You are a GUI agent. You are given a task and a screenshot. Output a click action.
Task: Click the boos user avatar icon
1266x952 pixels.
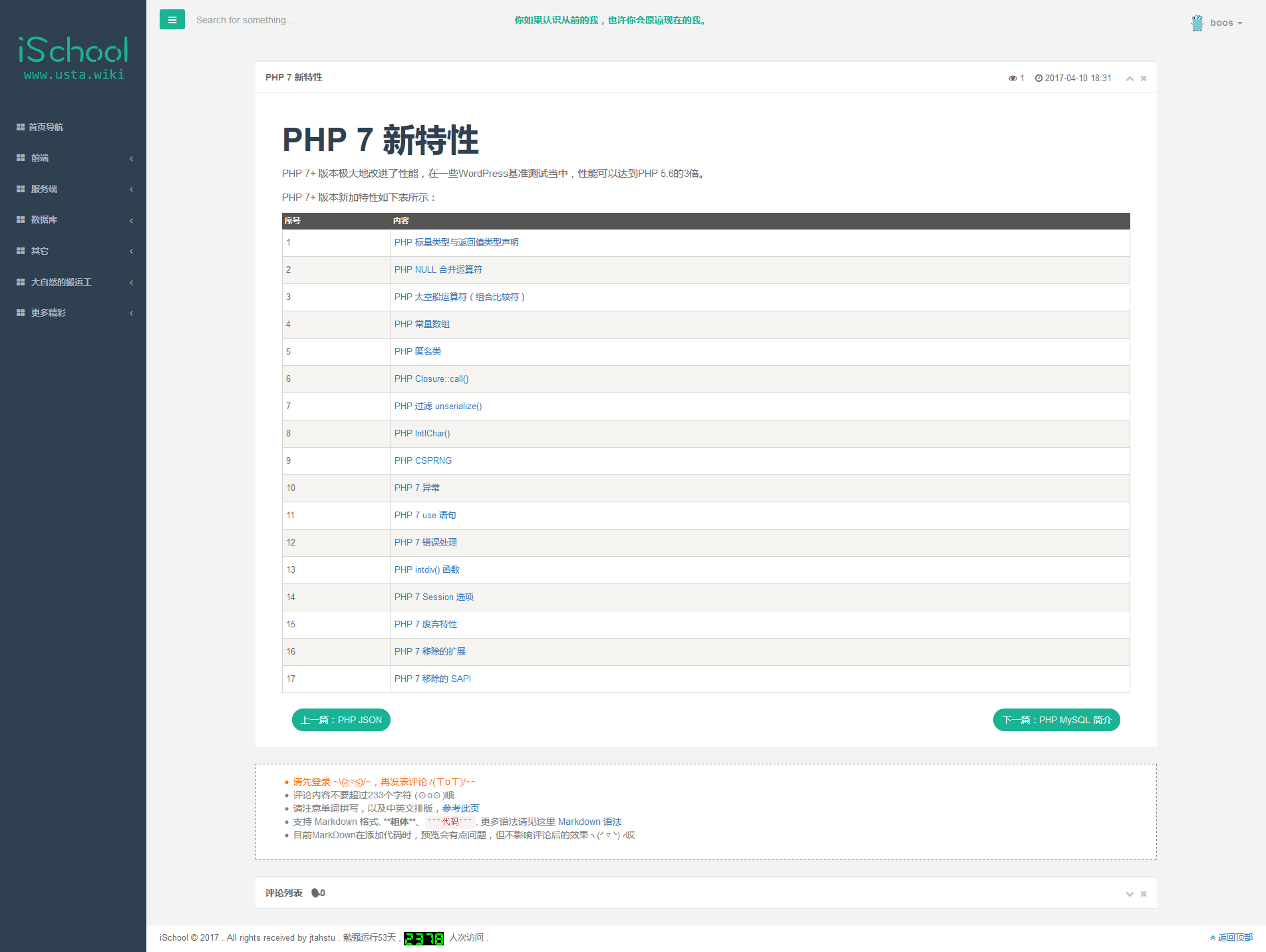pos(1197,23)
